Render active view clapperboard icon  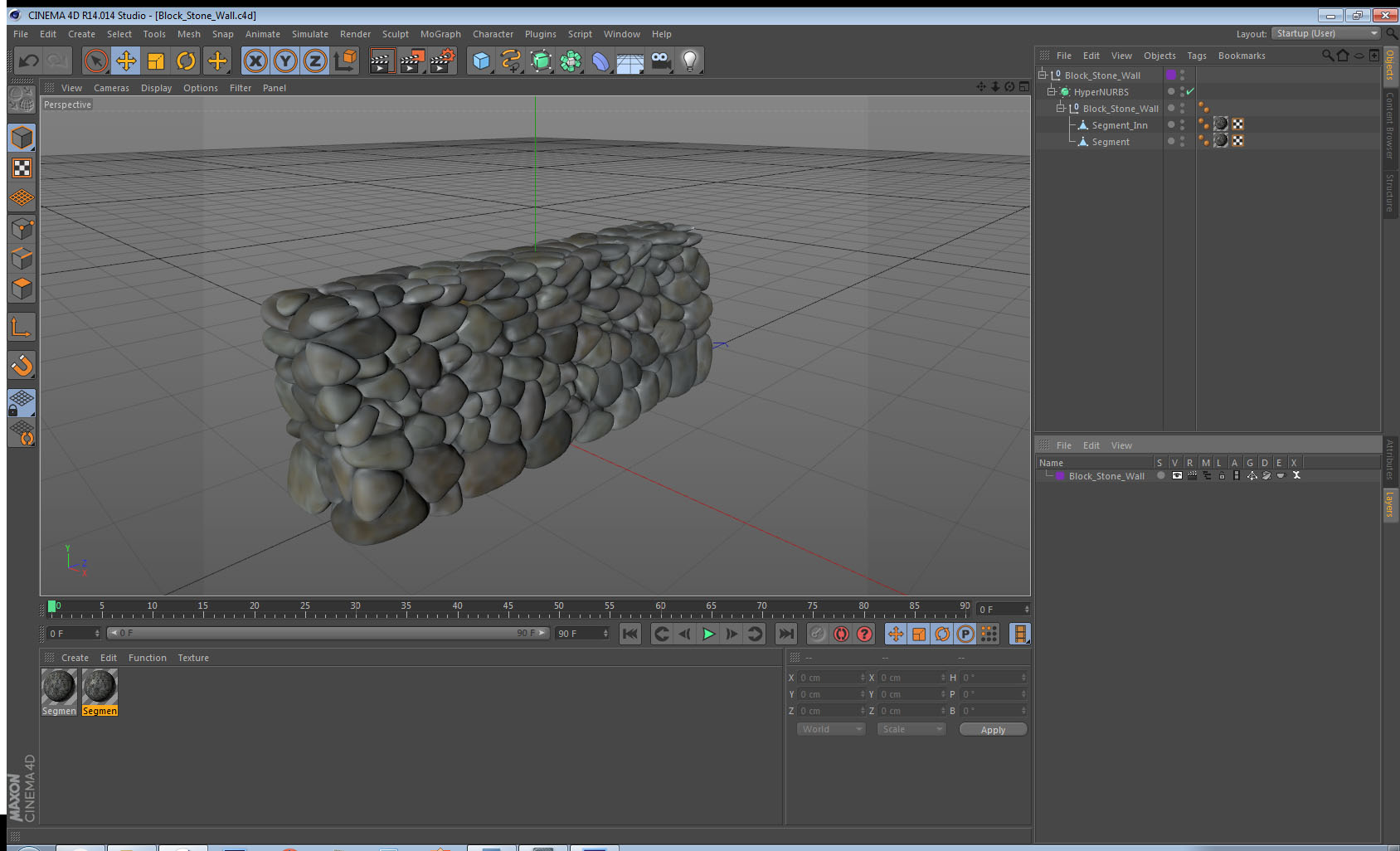click(382, 61)
